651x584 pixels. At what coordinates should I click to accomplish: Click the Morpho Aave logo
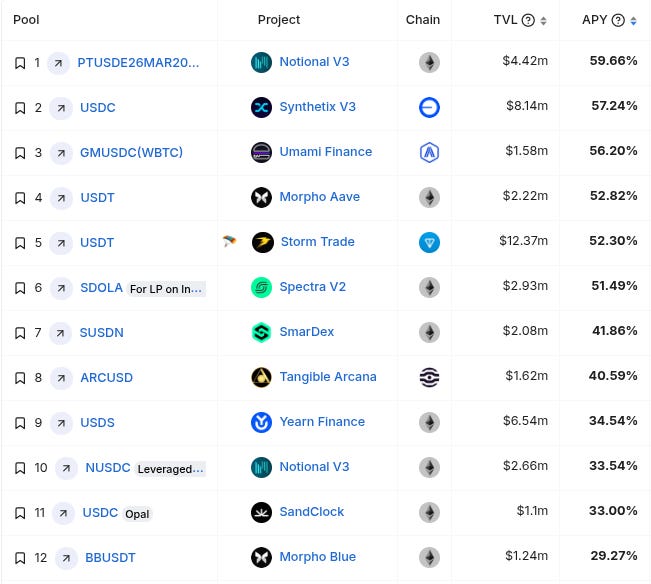coord(262,197)
